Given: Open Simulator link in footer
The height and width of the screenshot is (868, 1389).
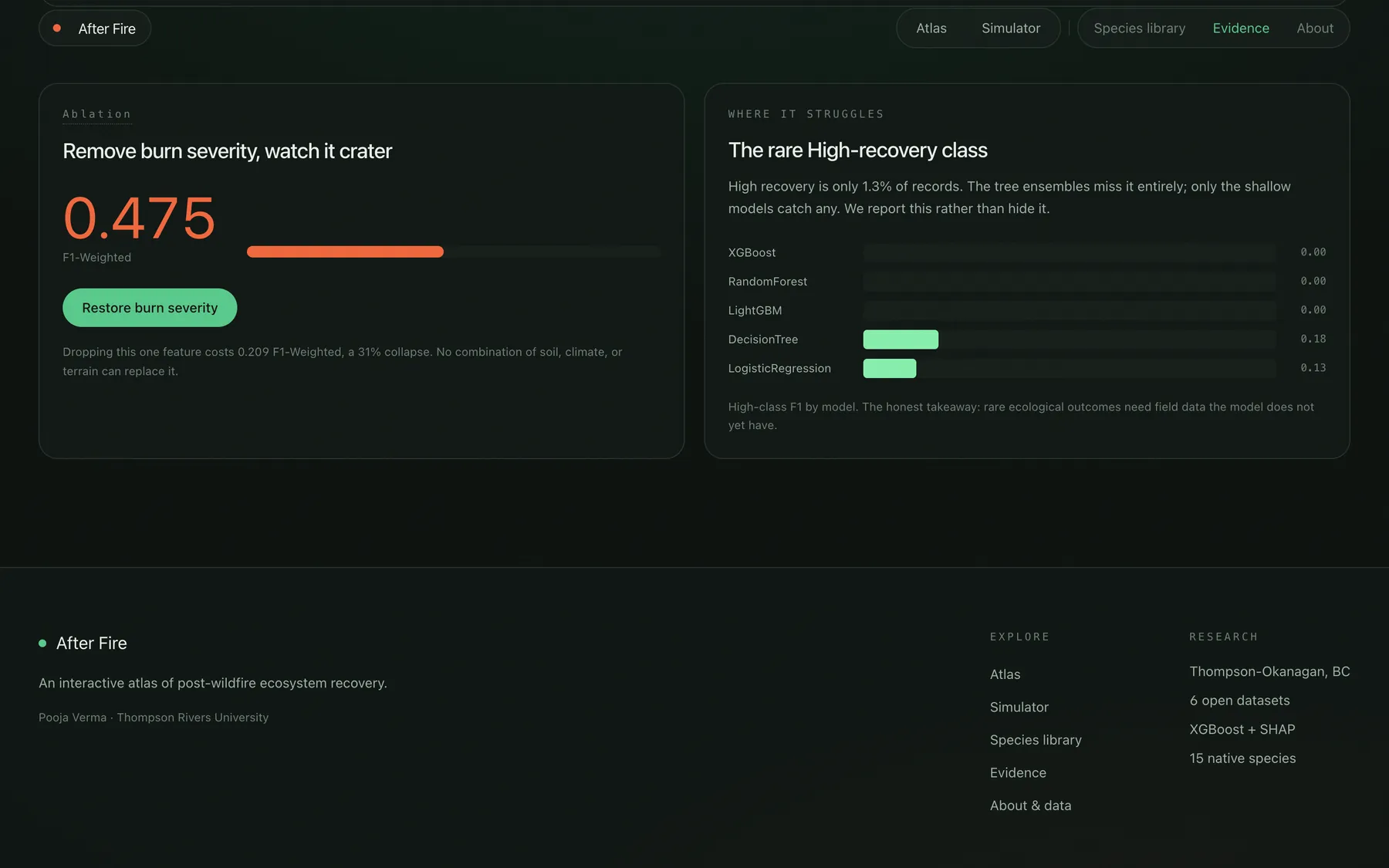Looking at the screenshot, I should (1019, 708).
